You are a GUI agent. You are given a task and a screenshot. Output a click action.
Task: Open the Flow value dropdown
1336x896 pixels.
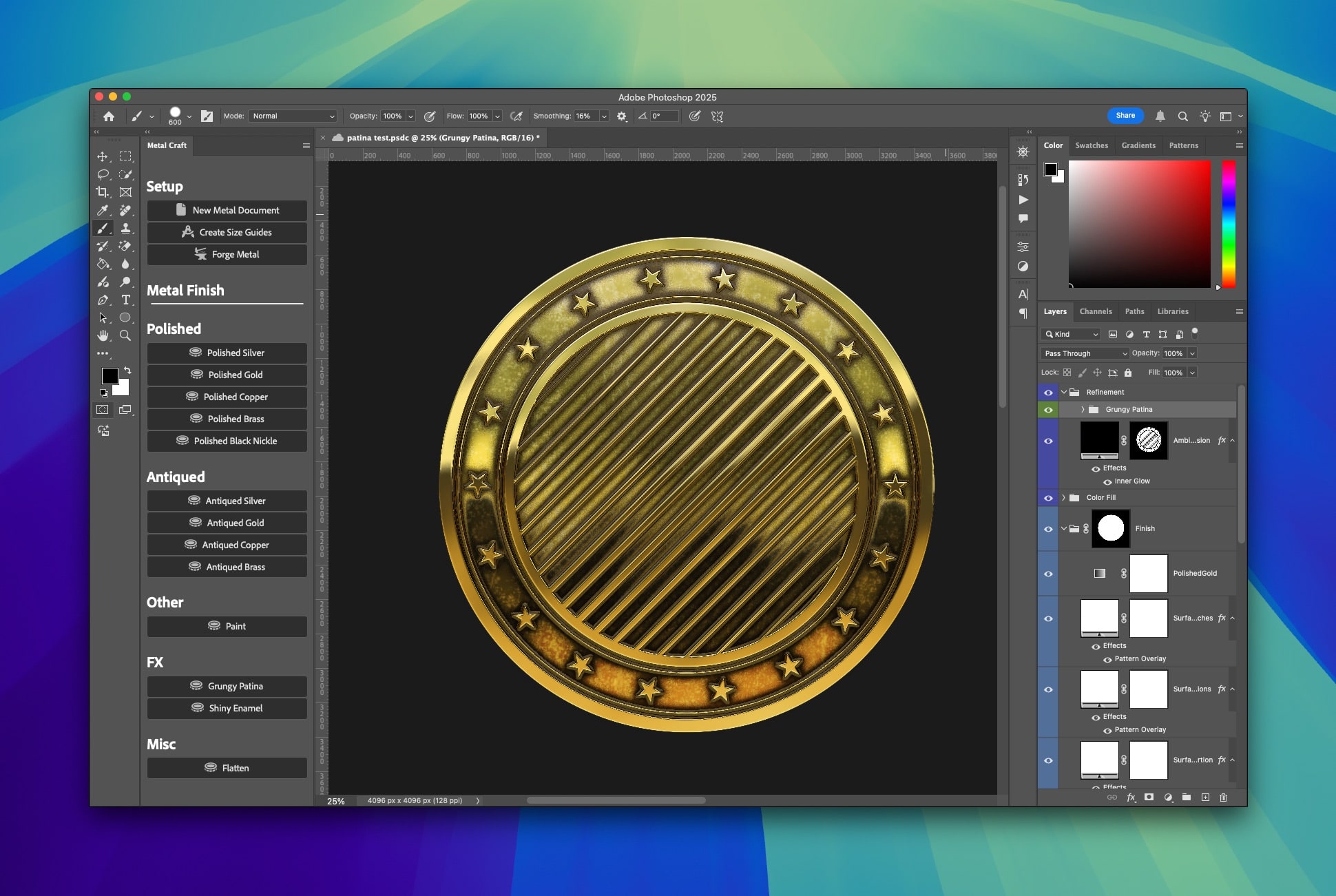tap(497, 116)
